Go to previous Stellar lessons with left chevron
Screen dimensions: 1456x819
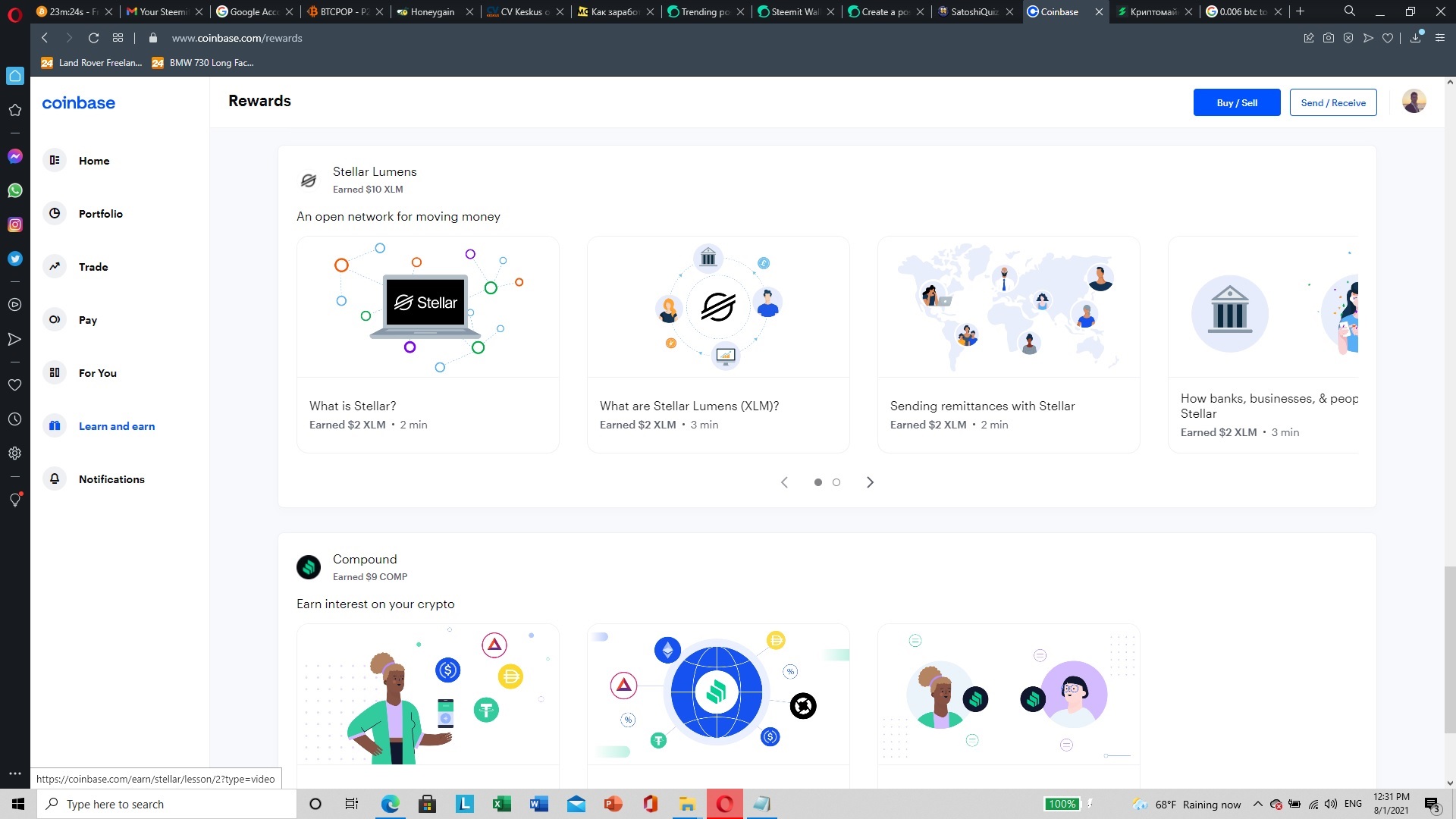(785, 482)
